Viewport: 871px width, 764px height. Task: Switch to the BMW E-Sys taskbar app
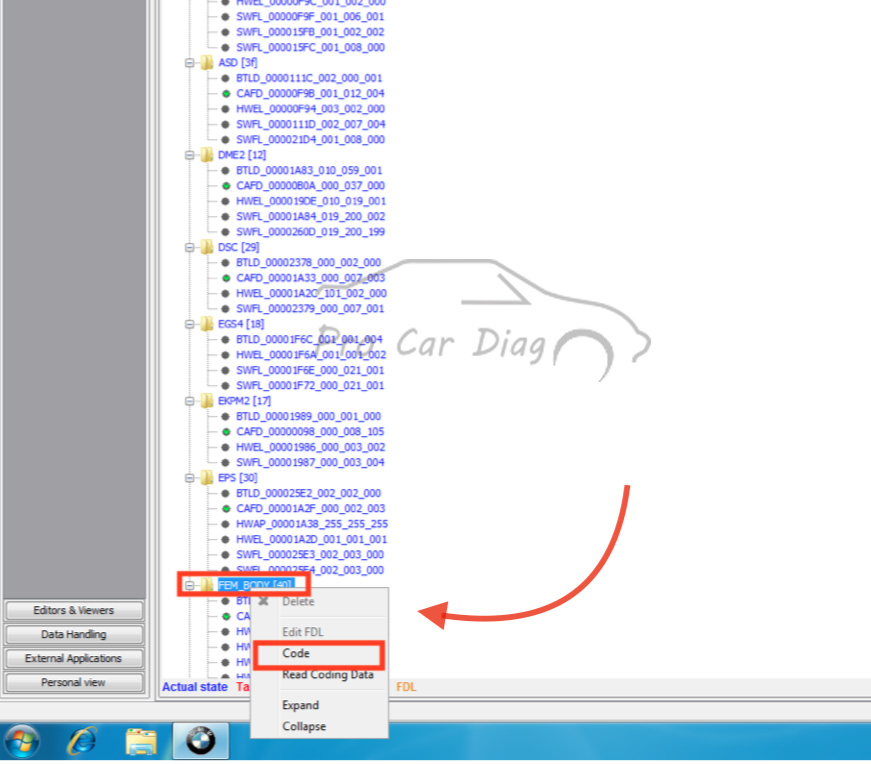201,741
